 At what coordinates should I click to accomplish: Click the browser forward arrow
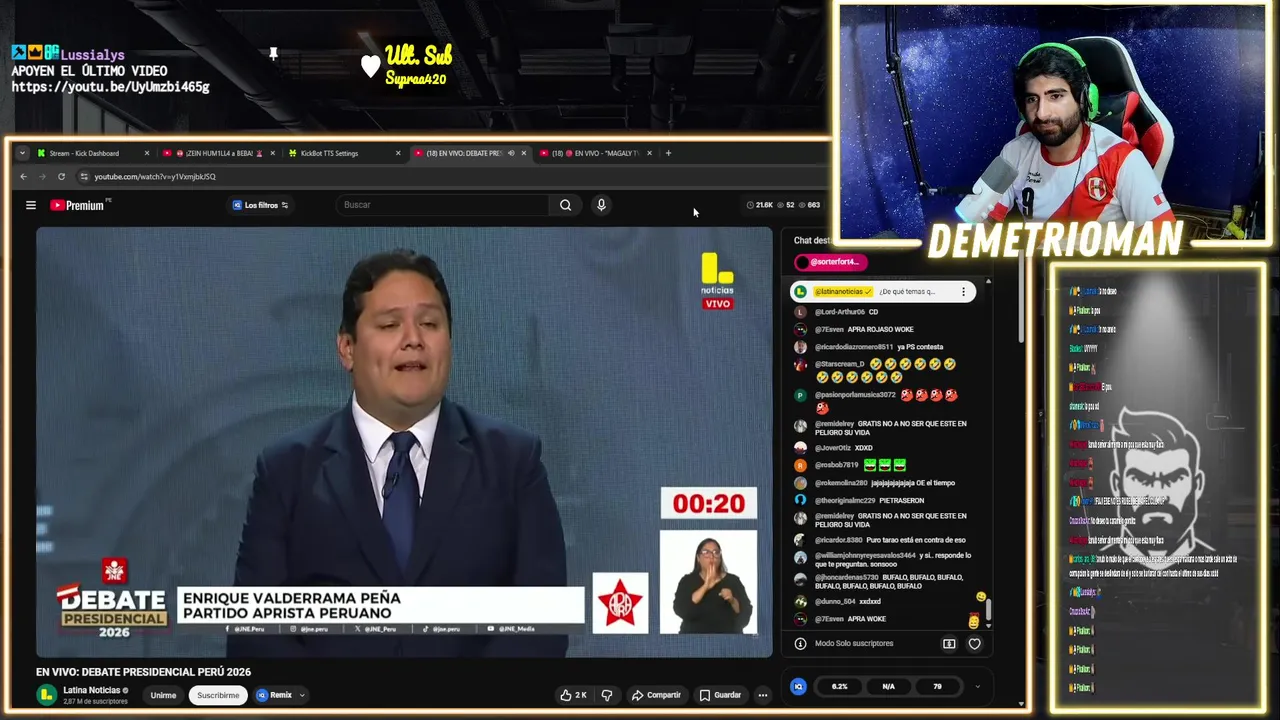[x=42, y=176]
